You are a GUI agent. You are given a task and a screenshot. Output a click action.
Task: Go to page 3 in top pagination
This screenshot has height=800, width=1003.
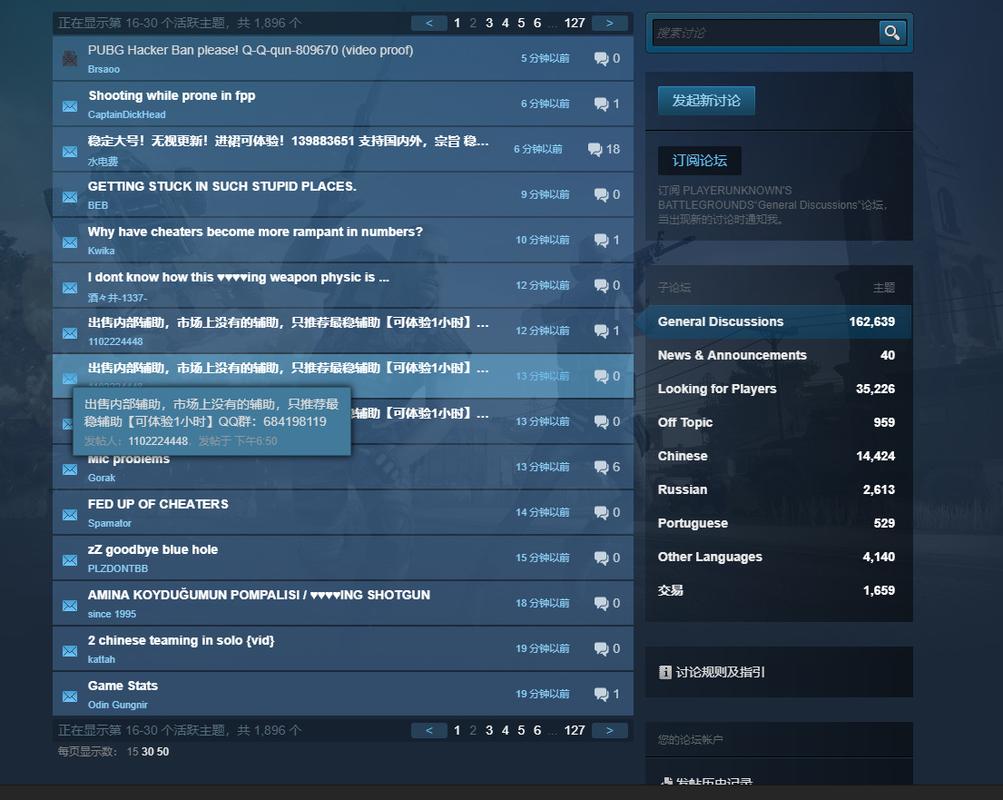pos(489,23)
